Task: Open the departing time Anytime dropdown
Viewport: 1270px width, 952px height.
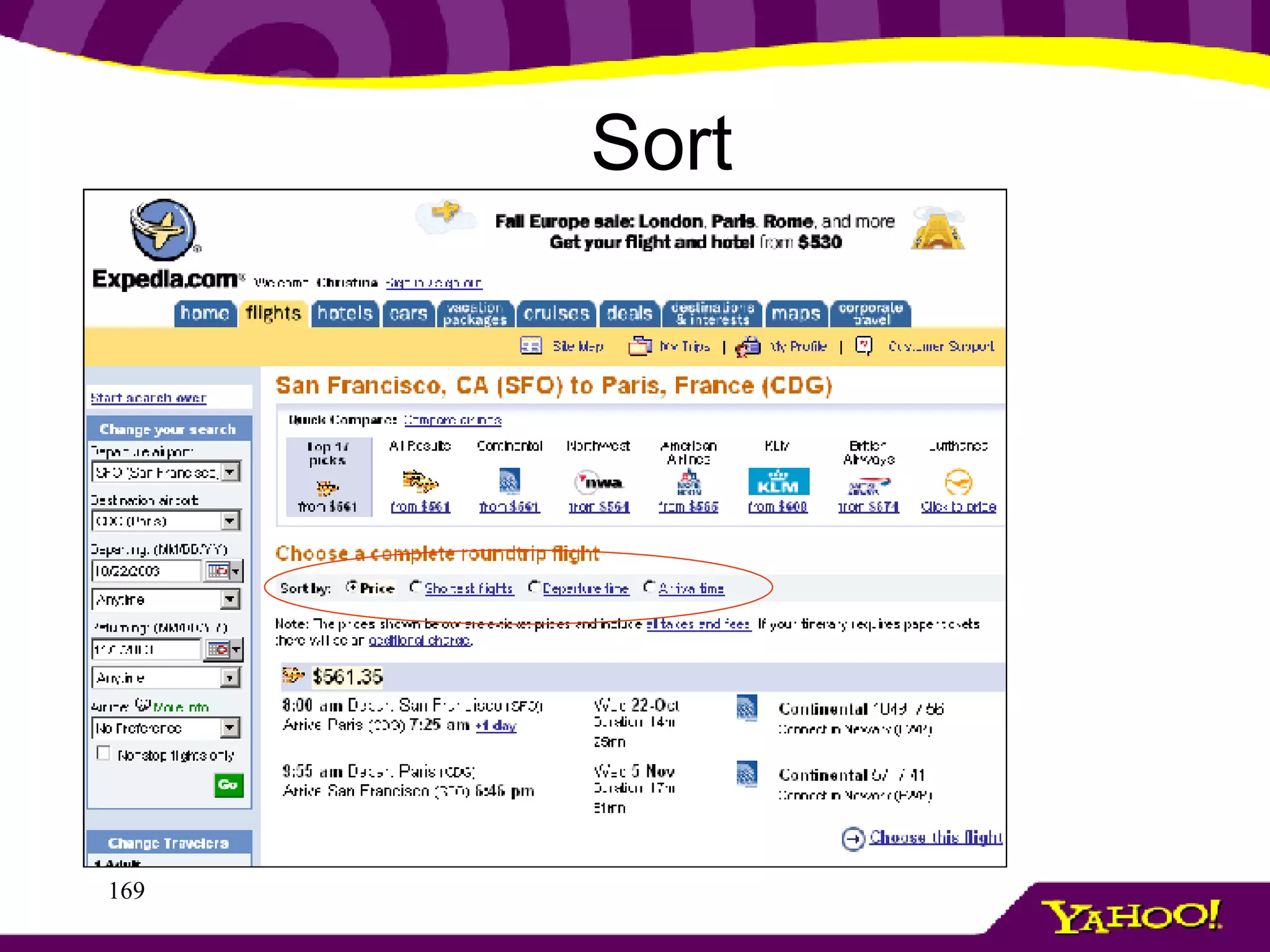Action: click(230, 599)
